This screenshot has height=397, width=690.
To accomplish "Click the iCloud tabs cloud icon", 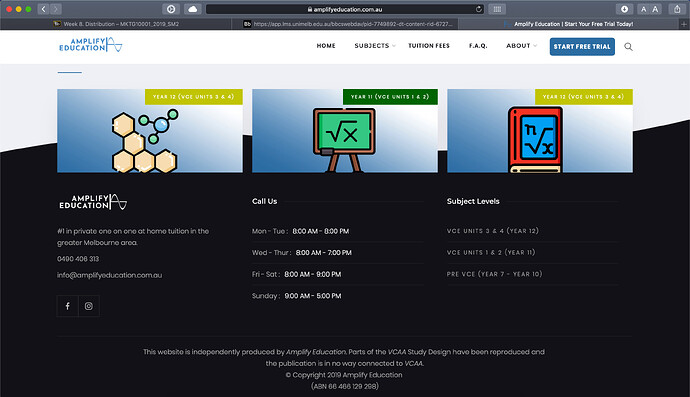I will 192,9.
